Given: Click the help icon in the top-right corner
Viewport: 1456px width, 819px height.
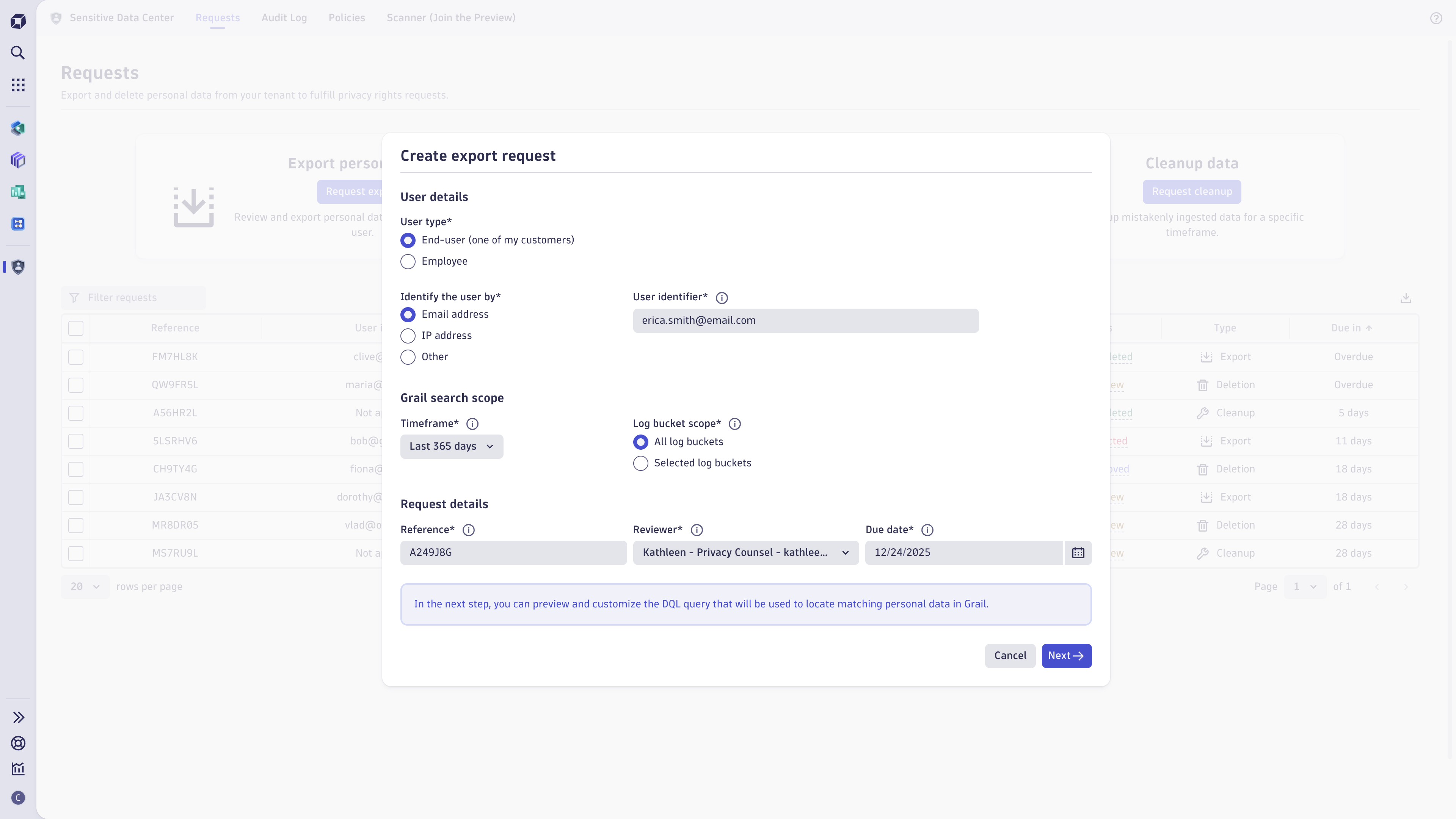Looking at the screenshot, I should tap(1437, 17).
